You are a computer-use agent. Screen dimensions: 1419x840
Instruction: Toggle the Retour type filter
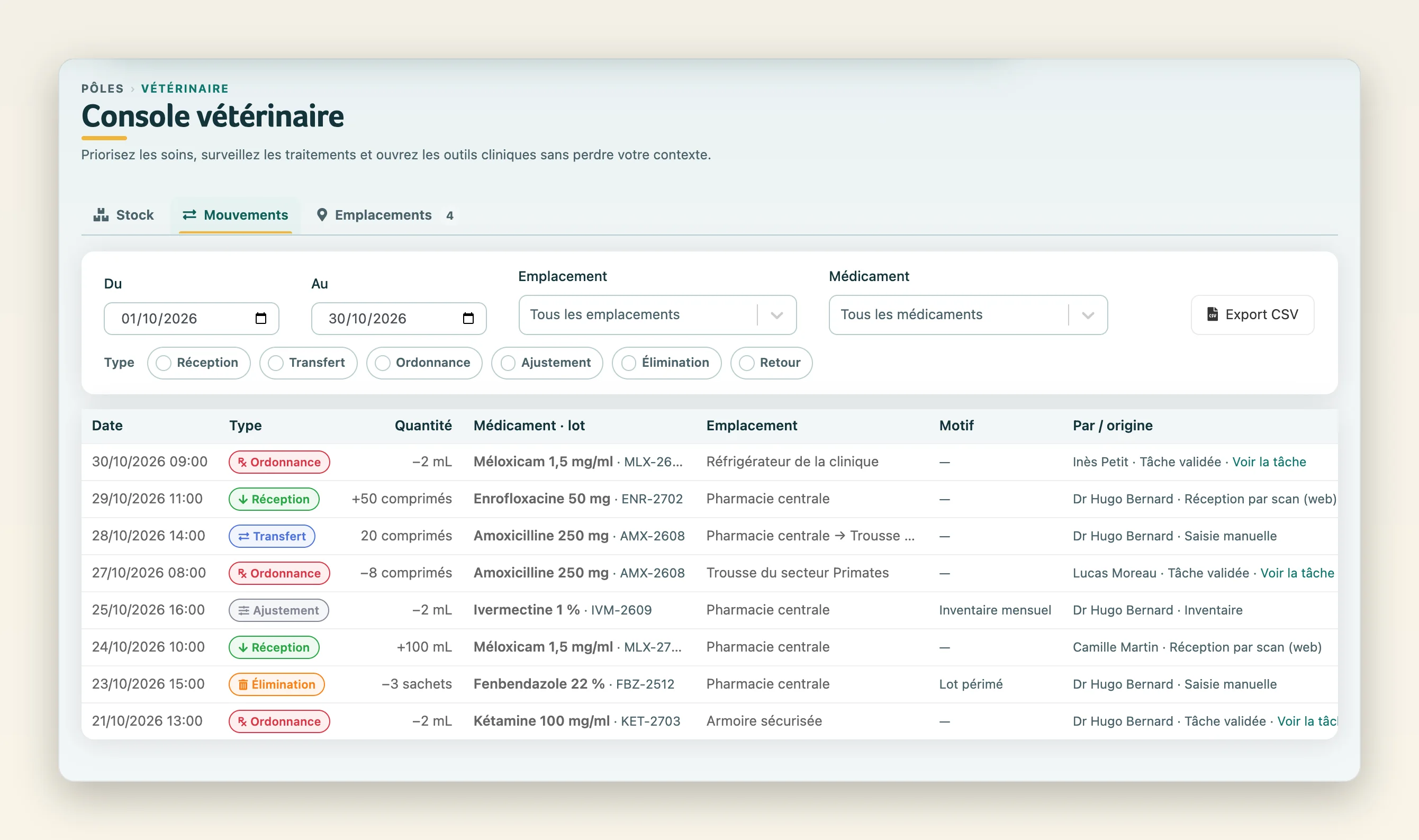(x=771, y=363)
